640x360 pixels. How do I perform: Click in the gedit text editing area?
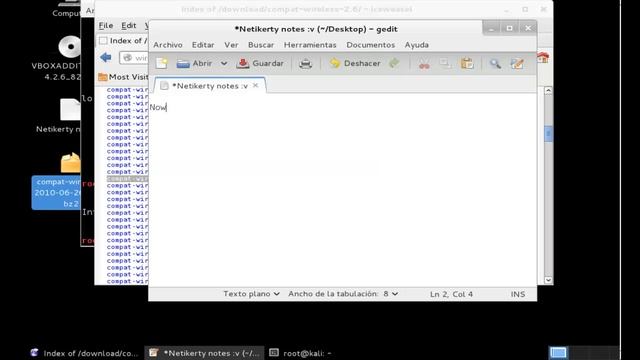click(343, 190)
